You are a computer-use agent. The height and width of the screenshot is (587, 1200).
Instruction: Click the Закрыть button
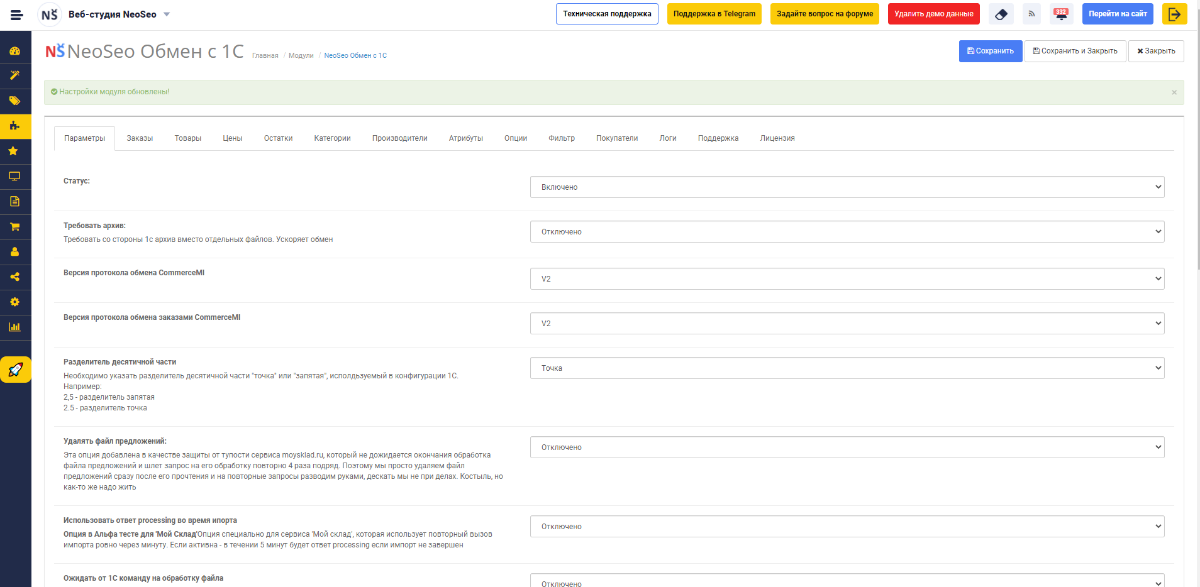pos(1156,51)
